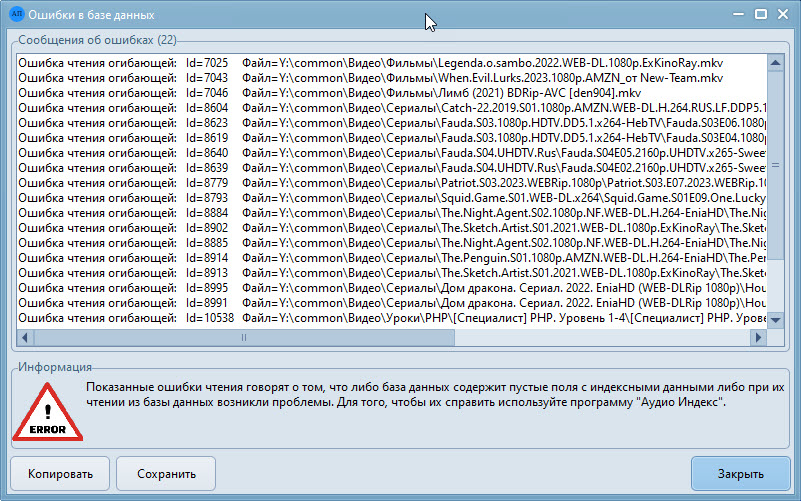Select the error row with Id=8914
This screenshot has width=801, height=501.
point(392,258)
